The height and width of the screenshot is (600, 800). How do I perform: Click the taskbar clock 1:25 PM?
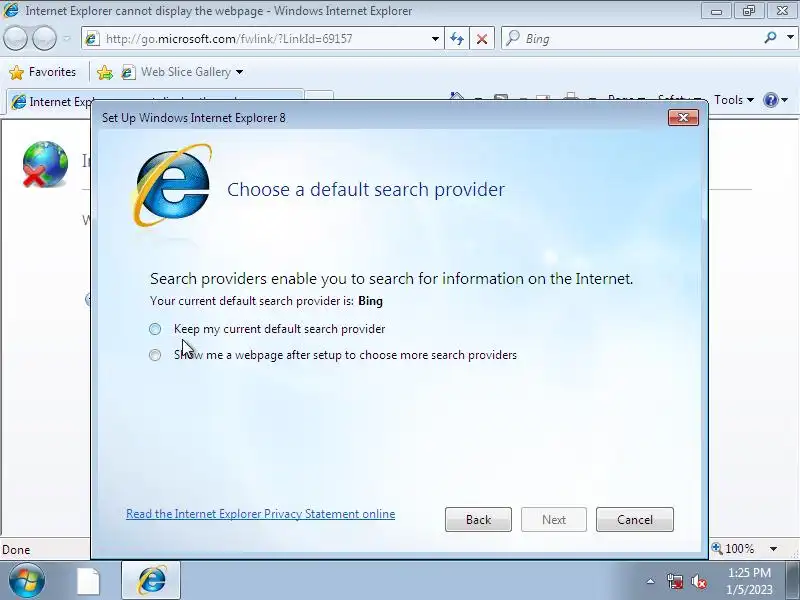click(x=749, y=572)
